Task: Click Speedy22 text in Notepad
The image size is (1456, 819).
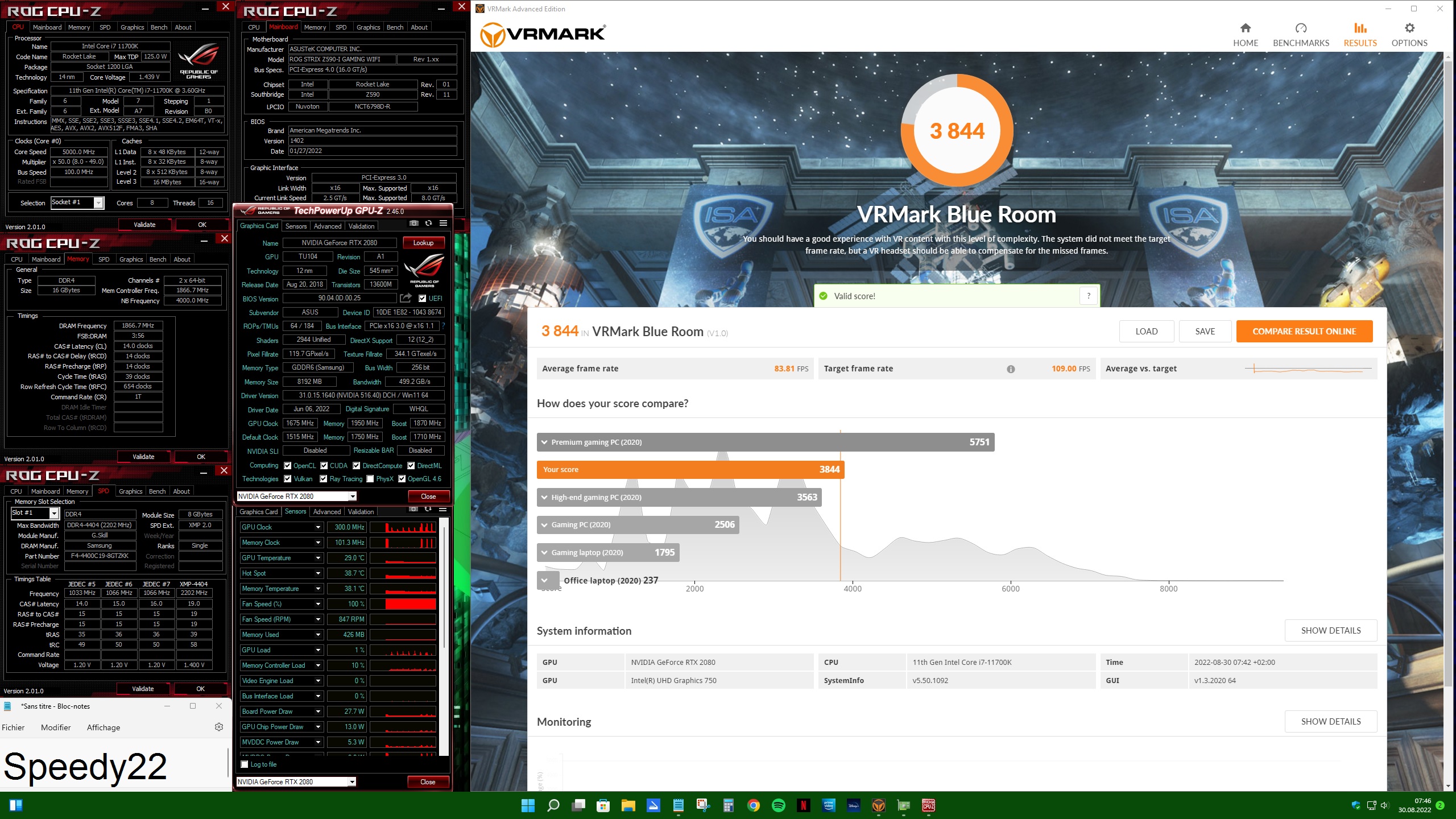Action: pos(85,767)
